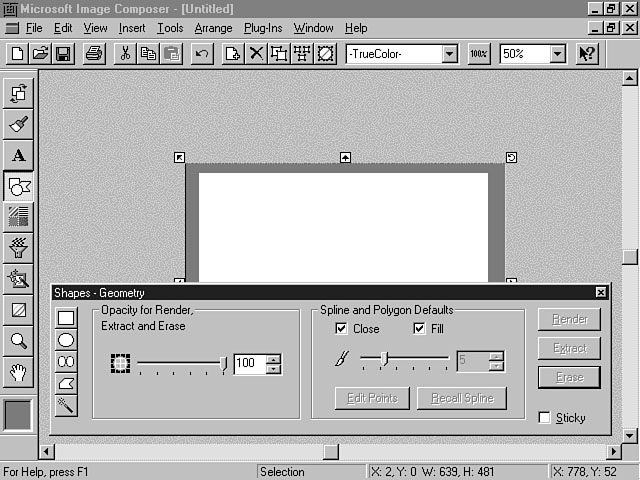Select the Text tool in toolbox
Viewport: 640px width, 480px height.
click(19, 155)
